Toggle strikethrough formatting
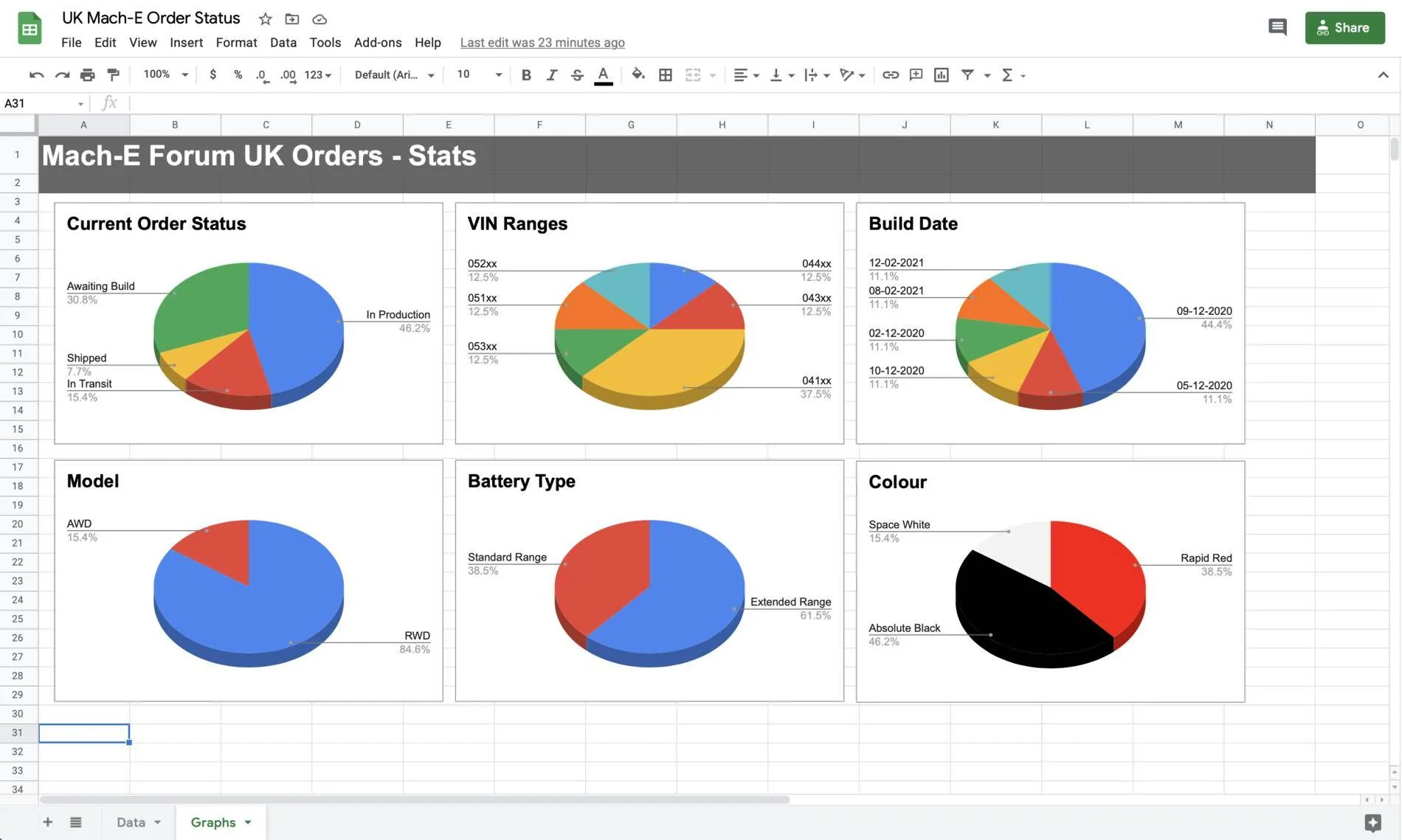Screen dimensions: 1402x840 pyautogui.click(x=577, y=74)
